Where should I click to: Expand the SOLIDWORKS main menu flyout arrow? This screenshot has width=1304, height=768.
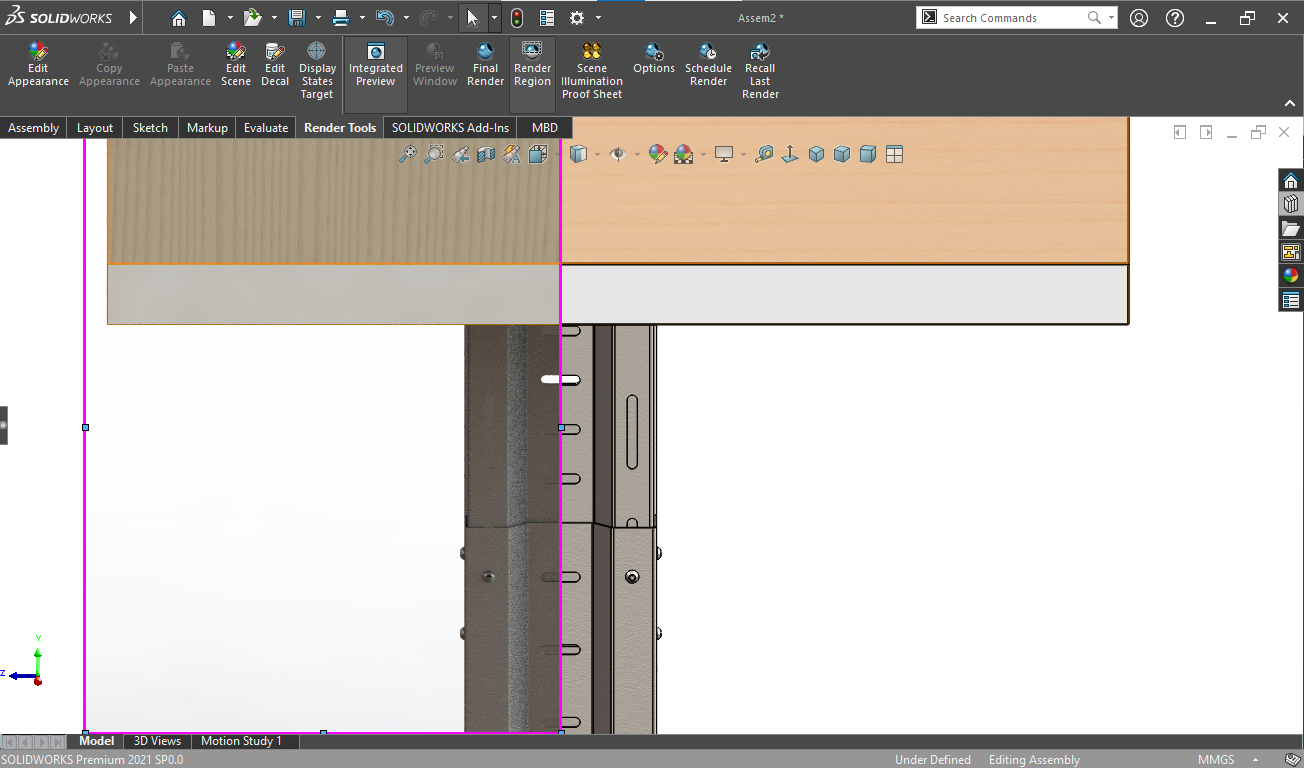pyautogui.click(x=133, y=18)
